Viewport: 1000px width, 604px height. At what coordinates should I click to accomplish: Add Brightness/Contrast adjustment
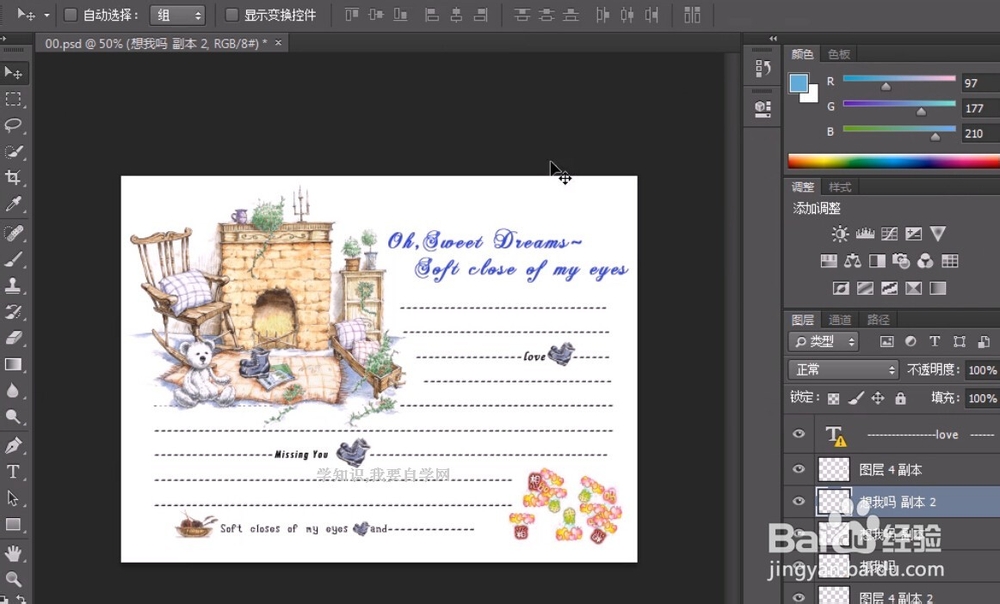(840, 234)
